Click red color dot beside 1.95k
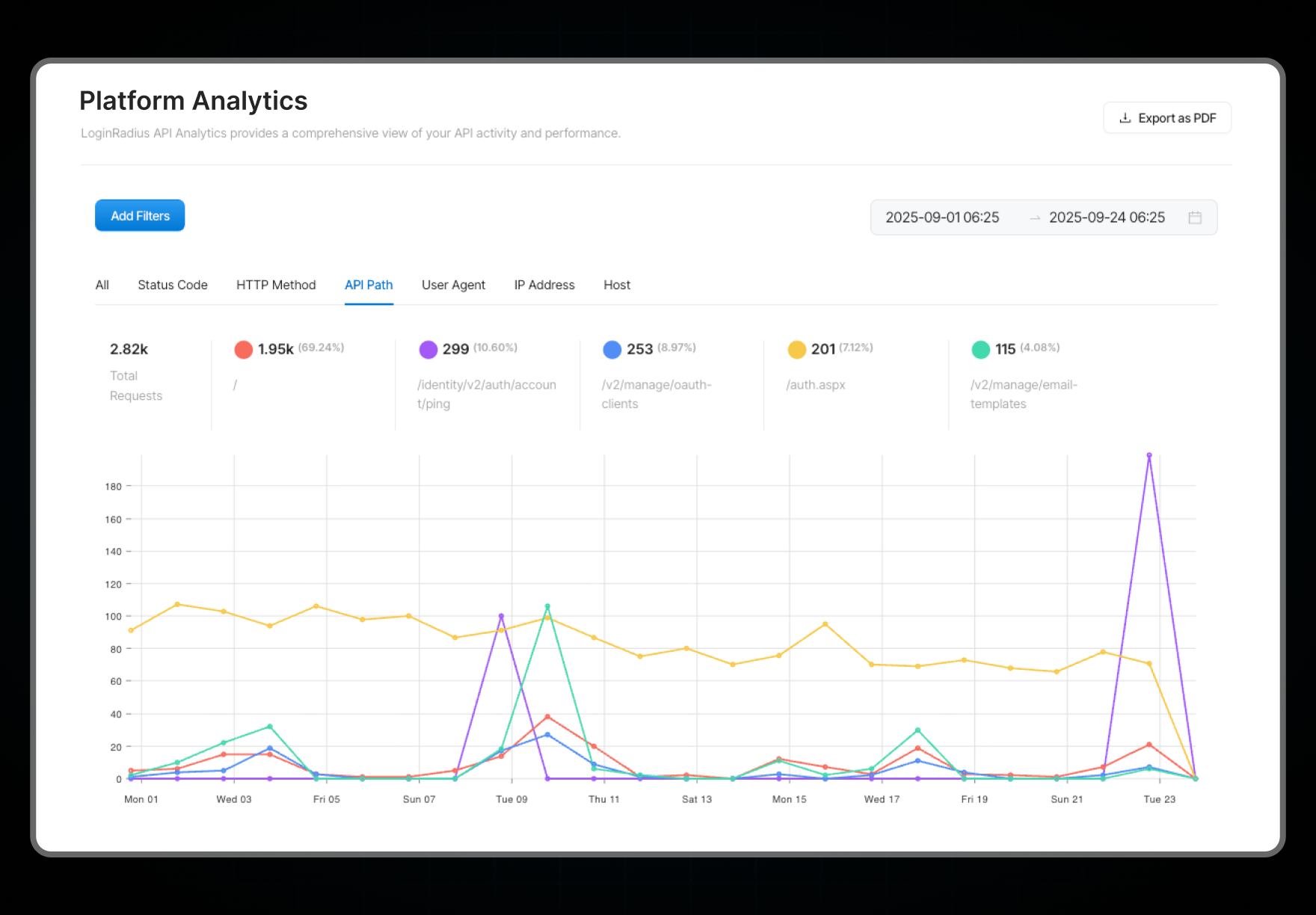This screenshot has width=1316, height=915. 244,349
